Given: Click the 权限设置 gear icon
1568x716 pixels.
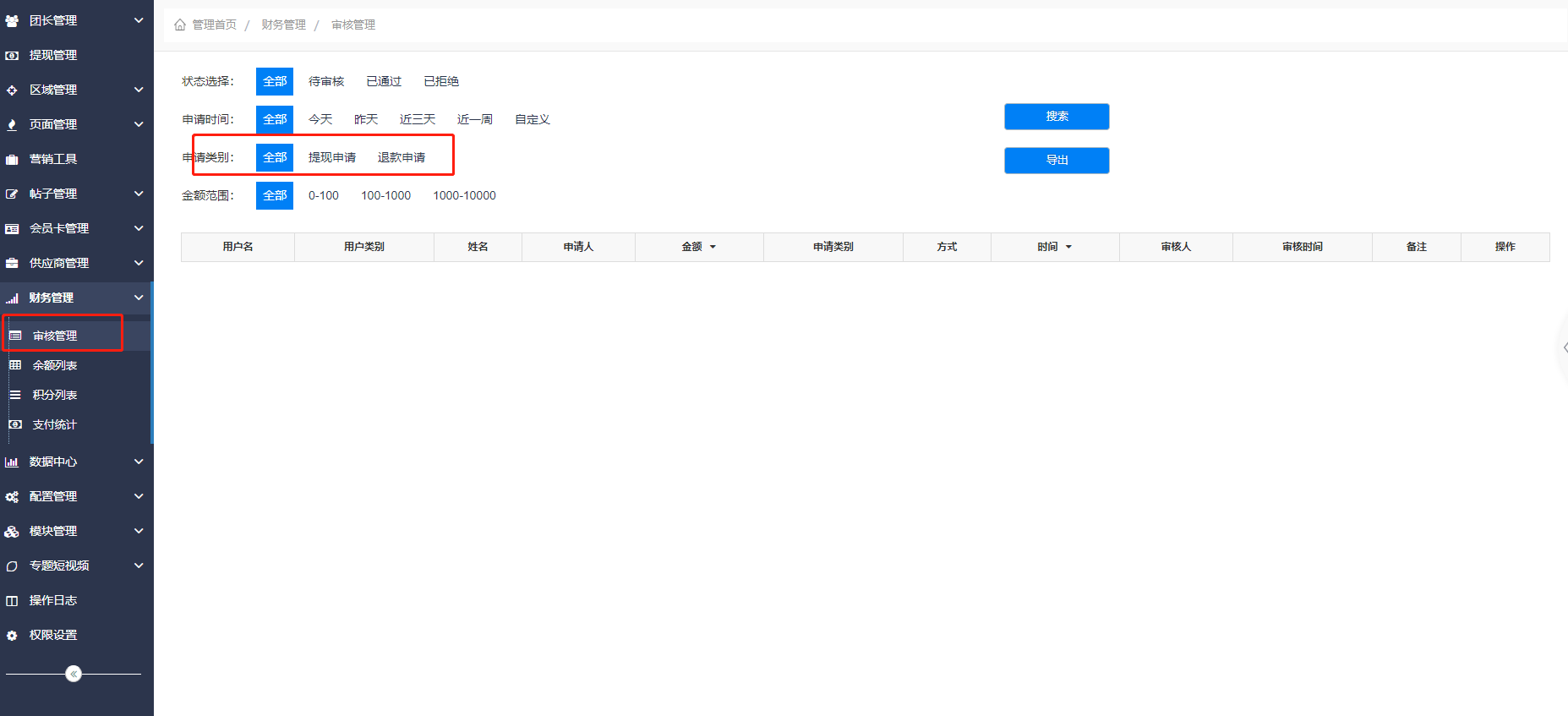Looking at the screenshot, I should point(12,636).
